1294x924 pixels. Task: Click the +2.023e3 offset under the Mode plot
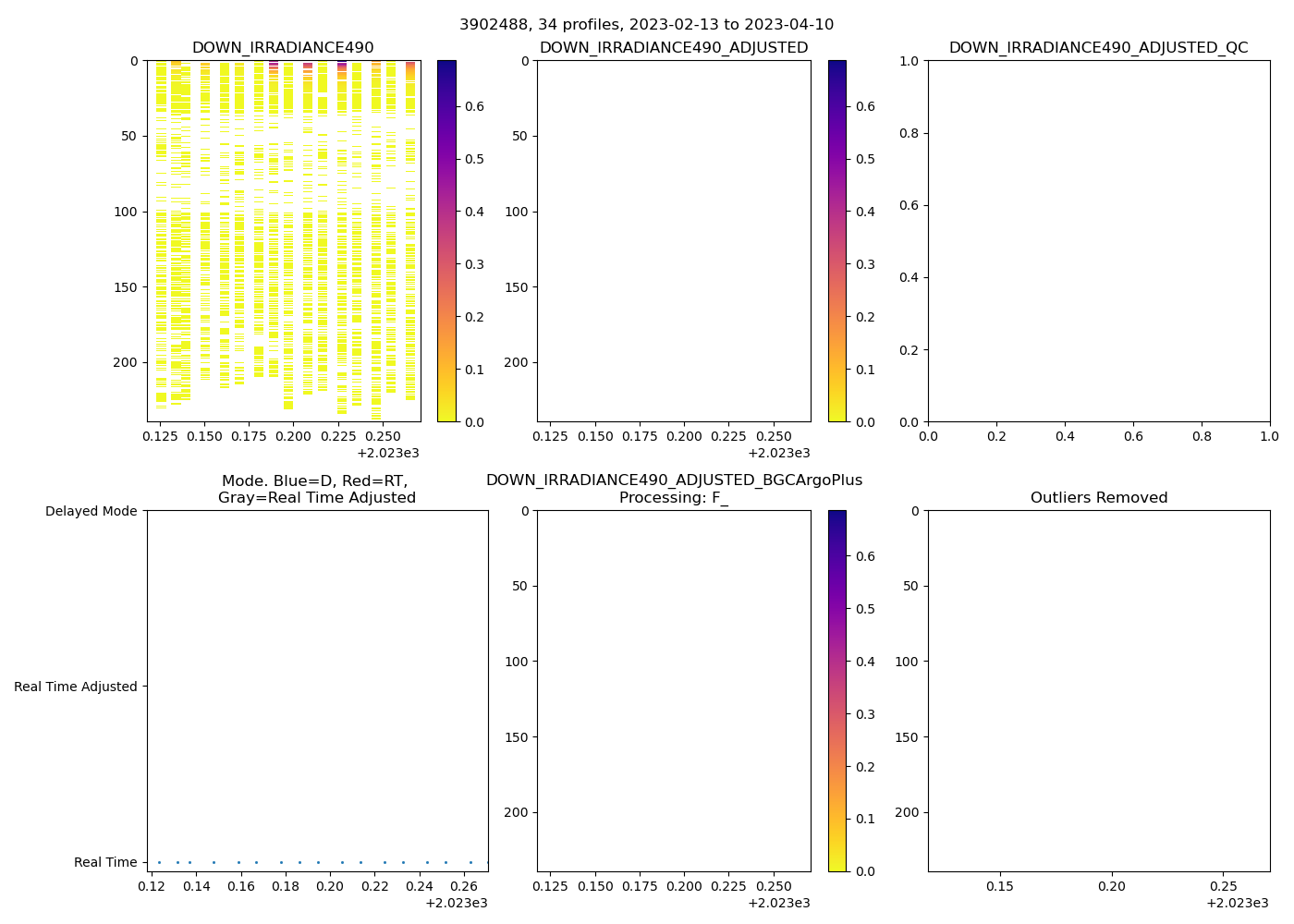(456, 903)
